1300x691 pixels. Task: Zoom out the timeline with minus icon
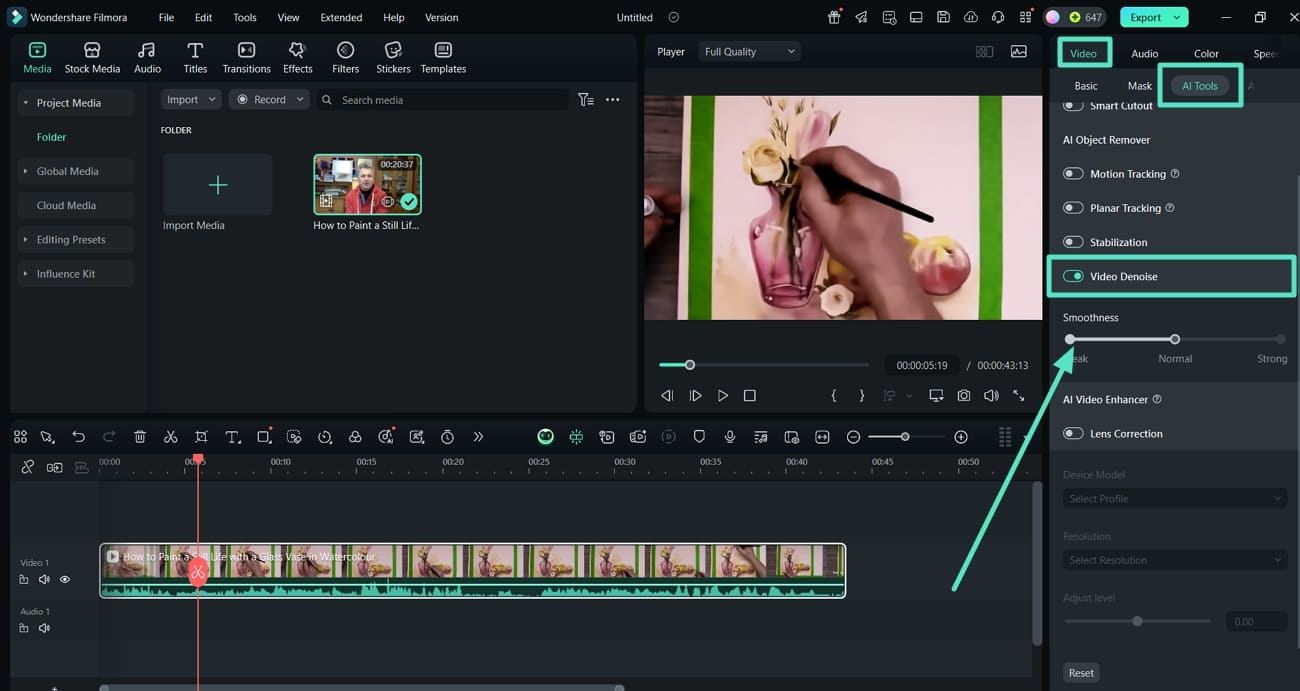[853, 437]
